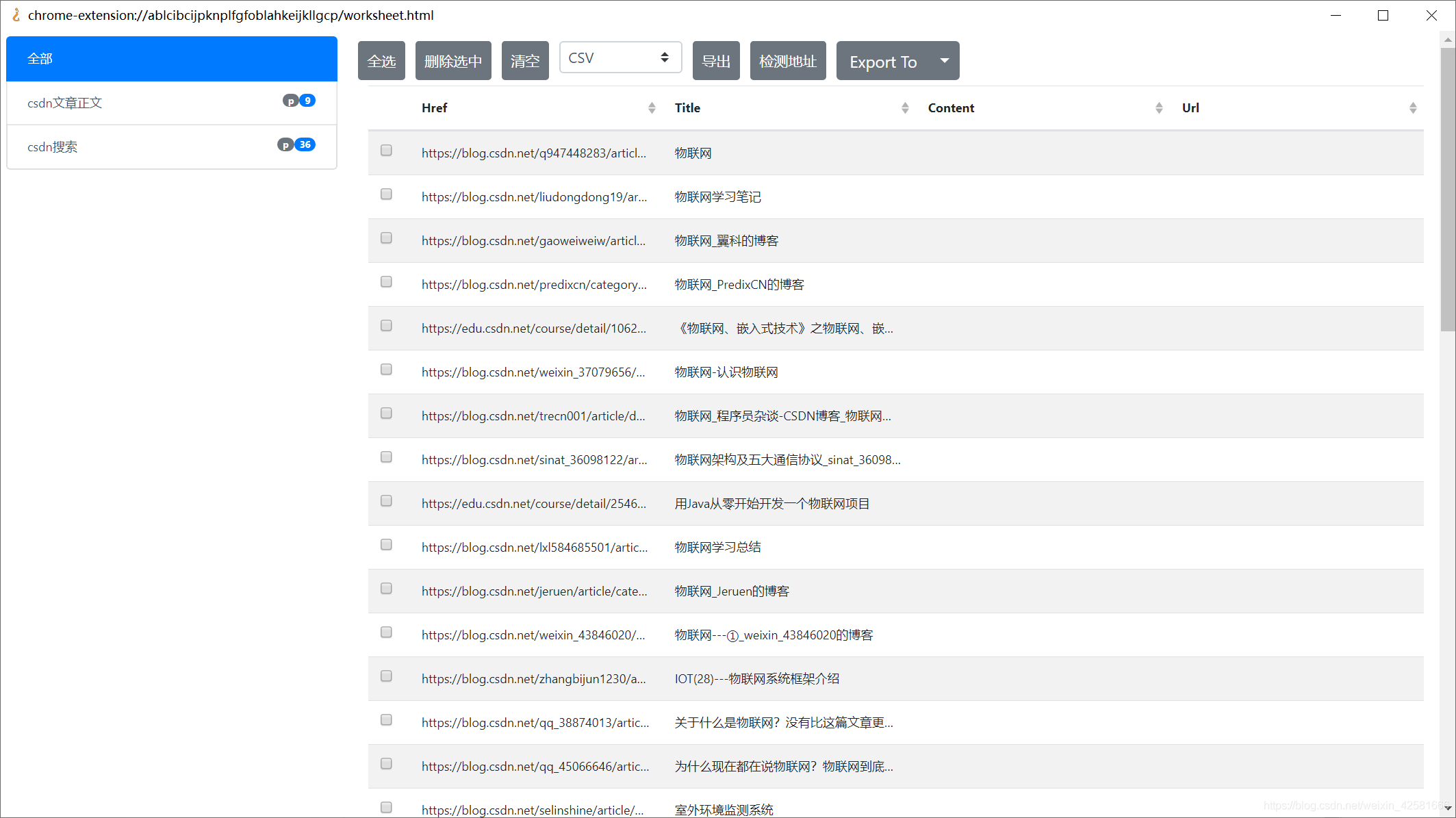Click the zhangbijun1230 blog link
This screenshot has width=1456, height=818.
[x=534, y=679]
